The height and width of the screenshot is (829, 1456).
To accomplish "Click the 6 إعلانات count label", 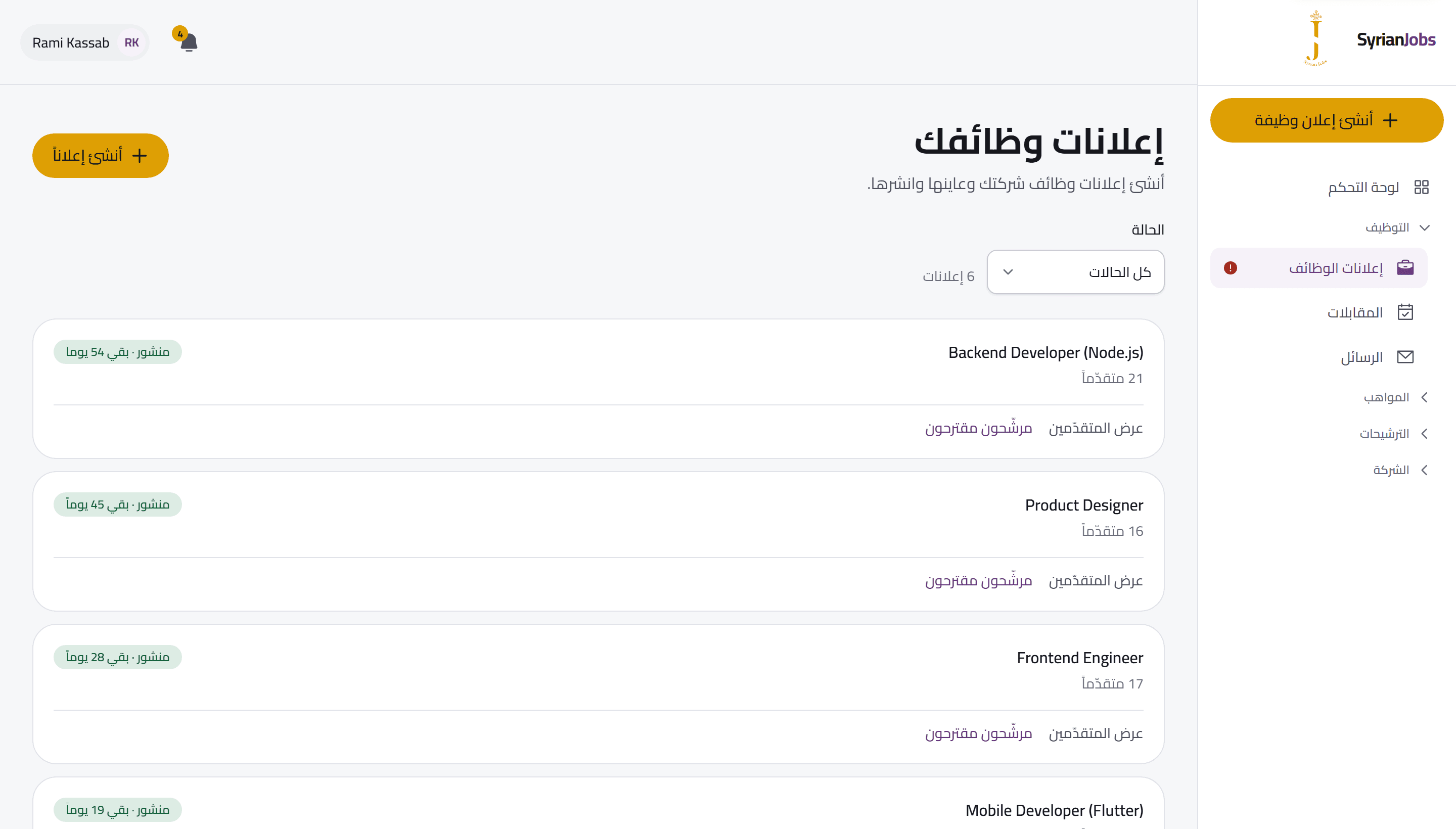I will click(948, 276).
